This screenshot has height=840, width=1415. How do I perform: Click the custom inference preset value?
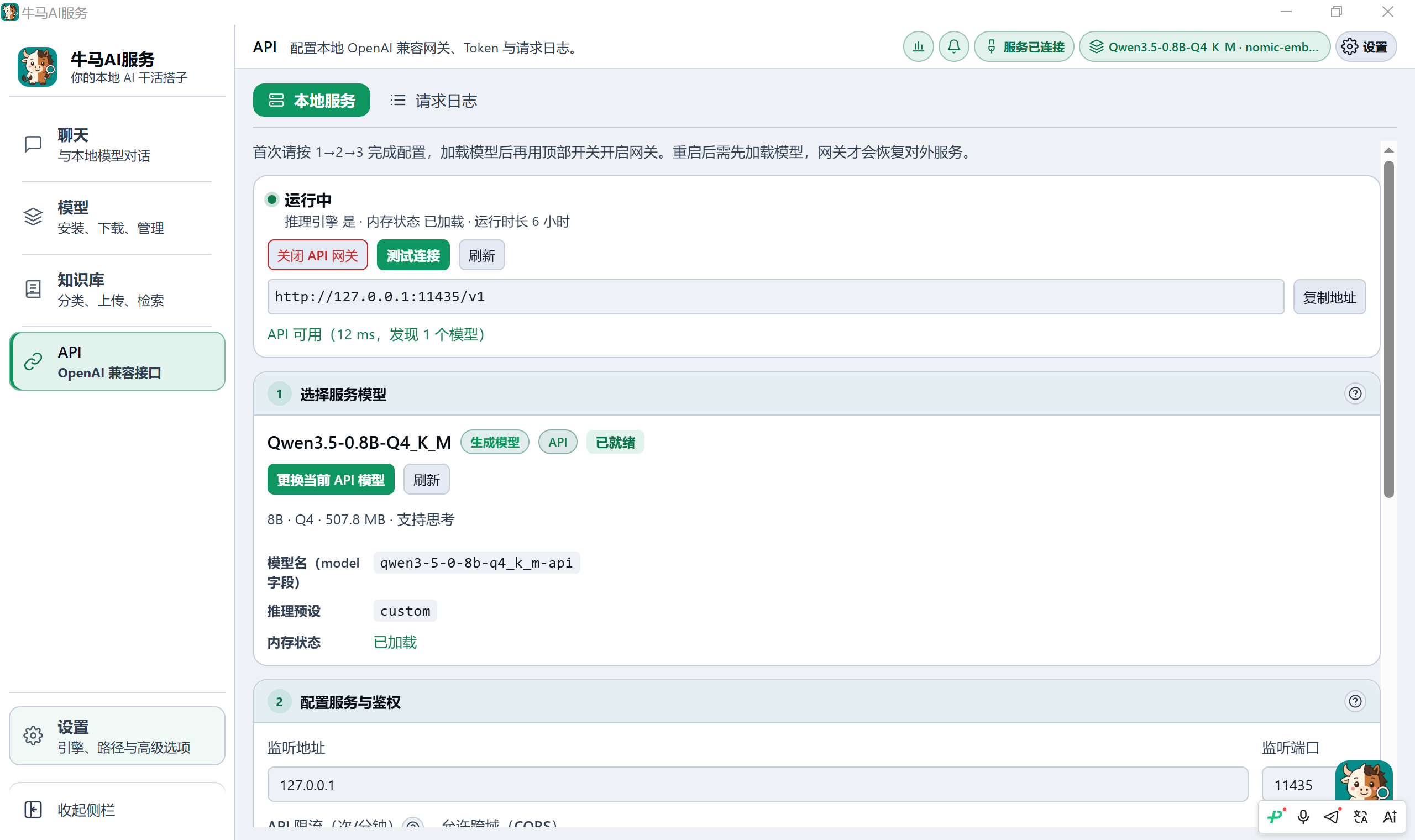[x=405, y=611]
